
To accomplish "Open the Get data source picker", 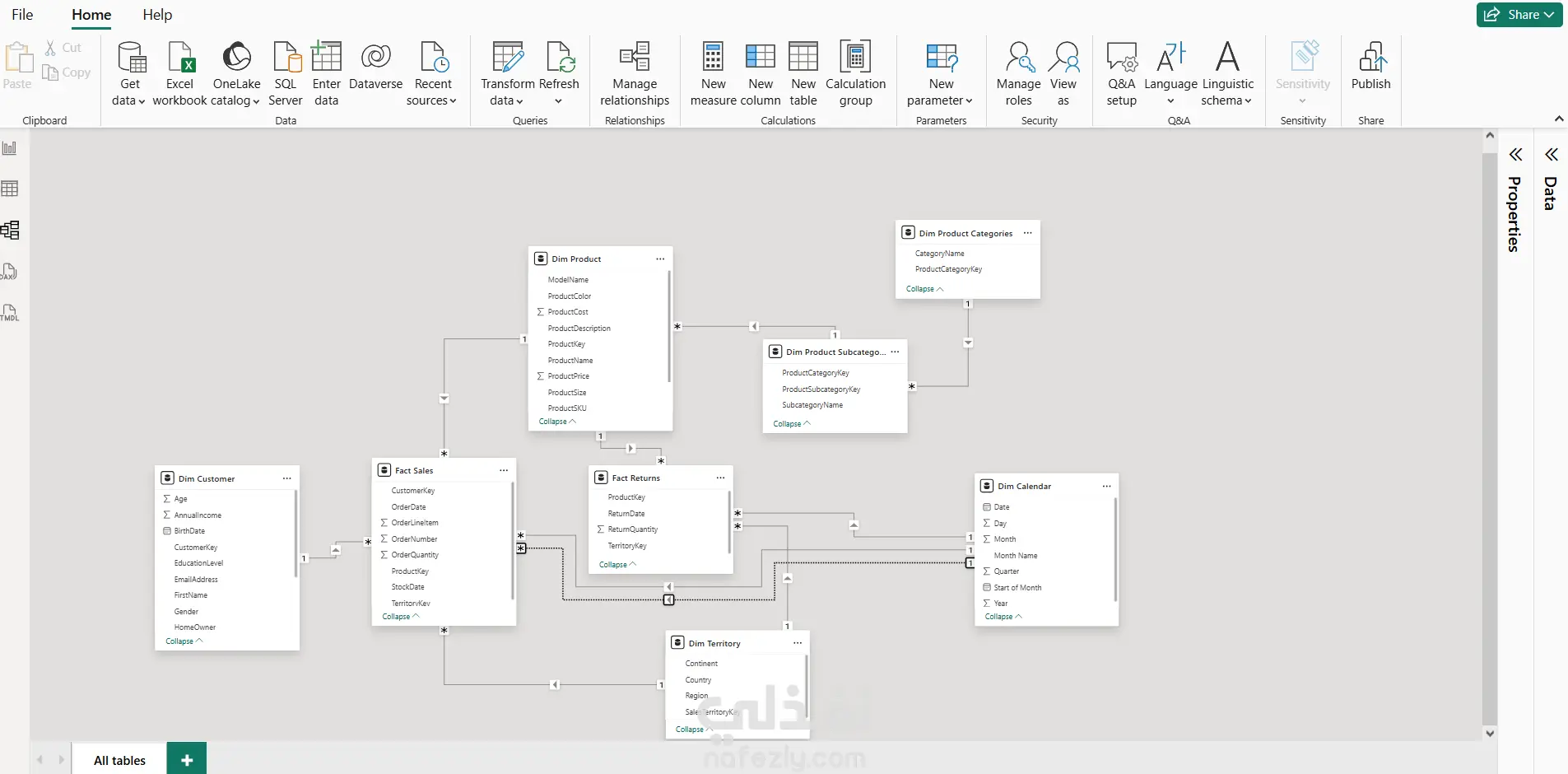I will click(130, 74).
